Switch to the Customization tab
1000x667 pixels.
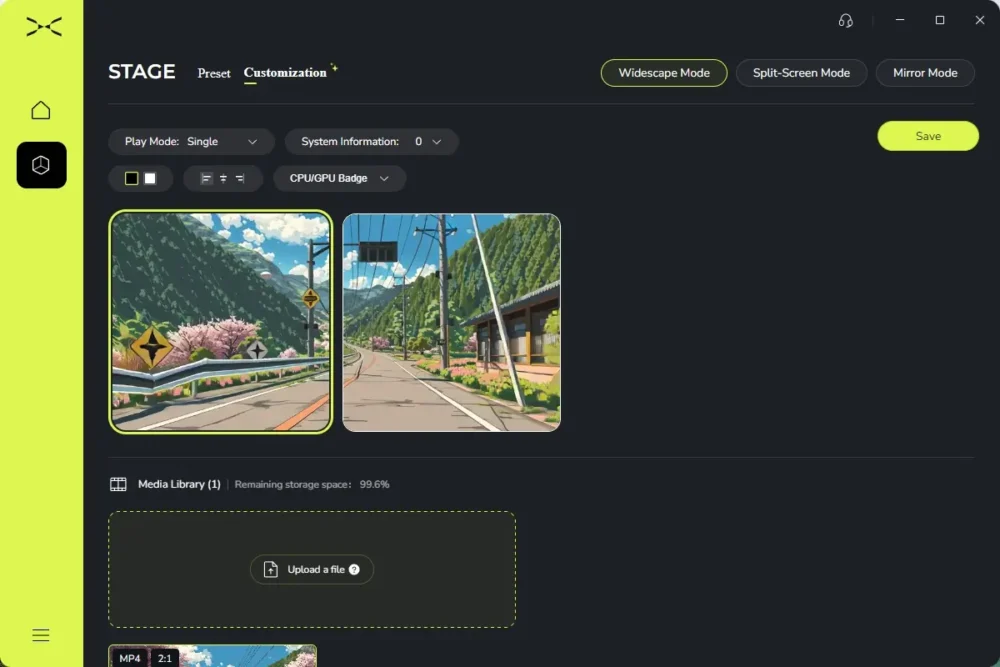pyautogui.click(x=285, y=73)
